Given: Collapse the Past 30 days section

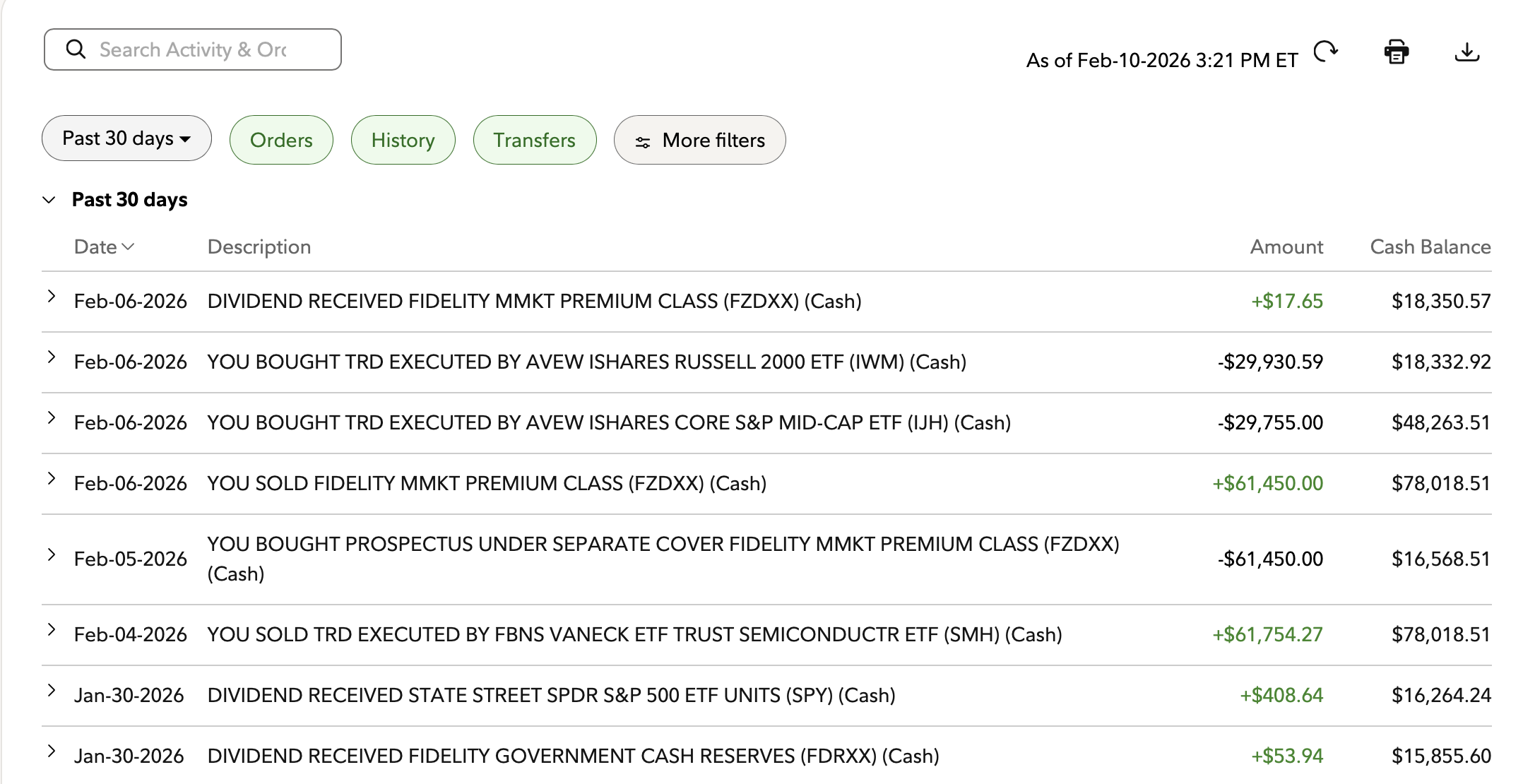Looking at the screenshot, I should pos(48,199).
